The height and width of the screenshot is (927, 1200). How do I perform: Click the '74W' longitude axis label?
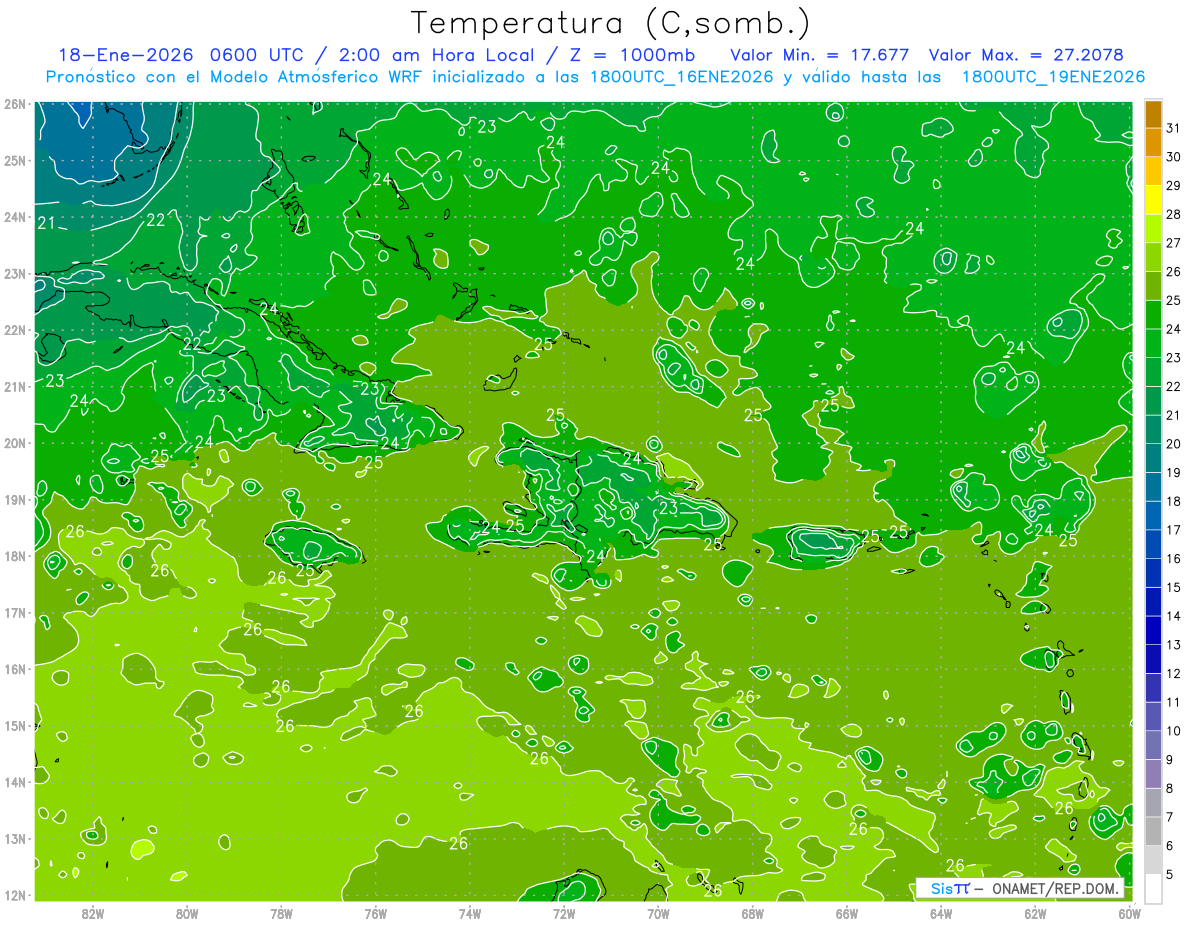coord(470,913)
